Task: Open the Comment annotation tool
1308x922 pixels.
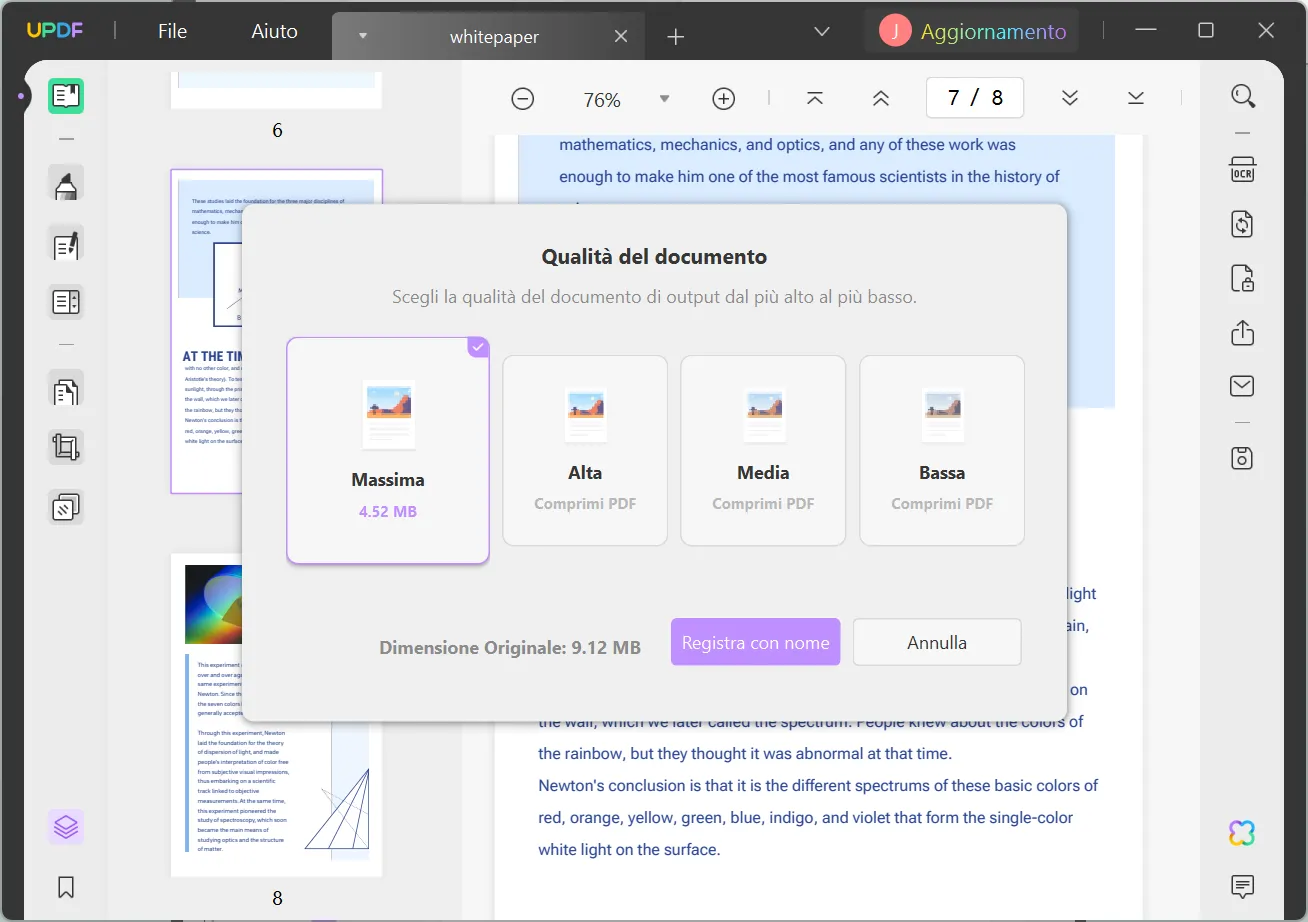Action: (x=65, y=184)
